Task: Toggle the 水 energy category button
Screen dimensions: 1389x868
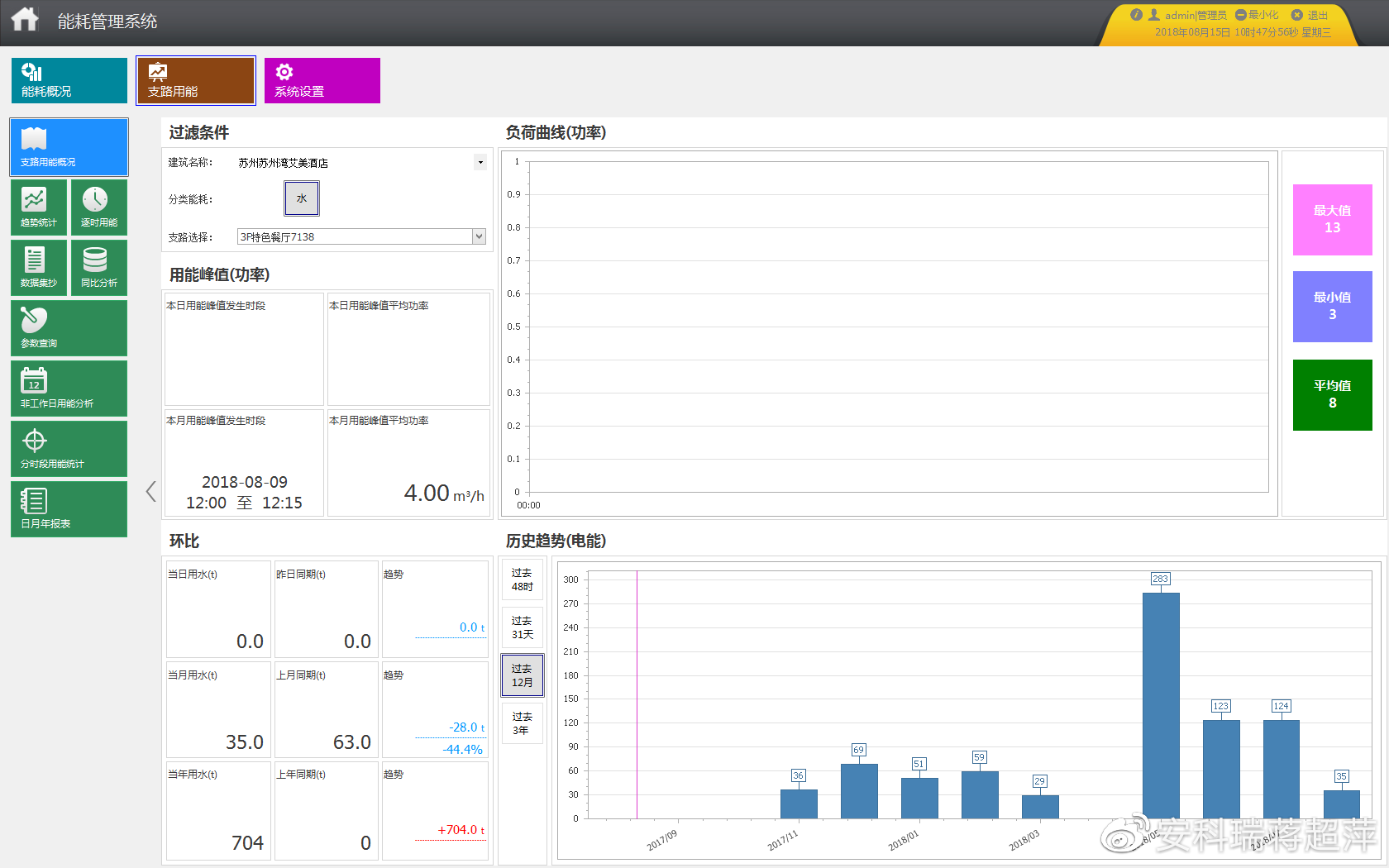Action: click(302, 198)
